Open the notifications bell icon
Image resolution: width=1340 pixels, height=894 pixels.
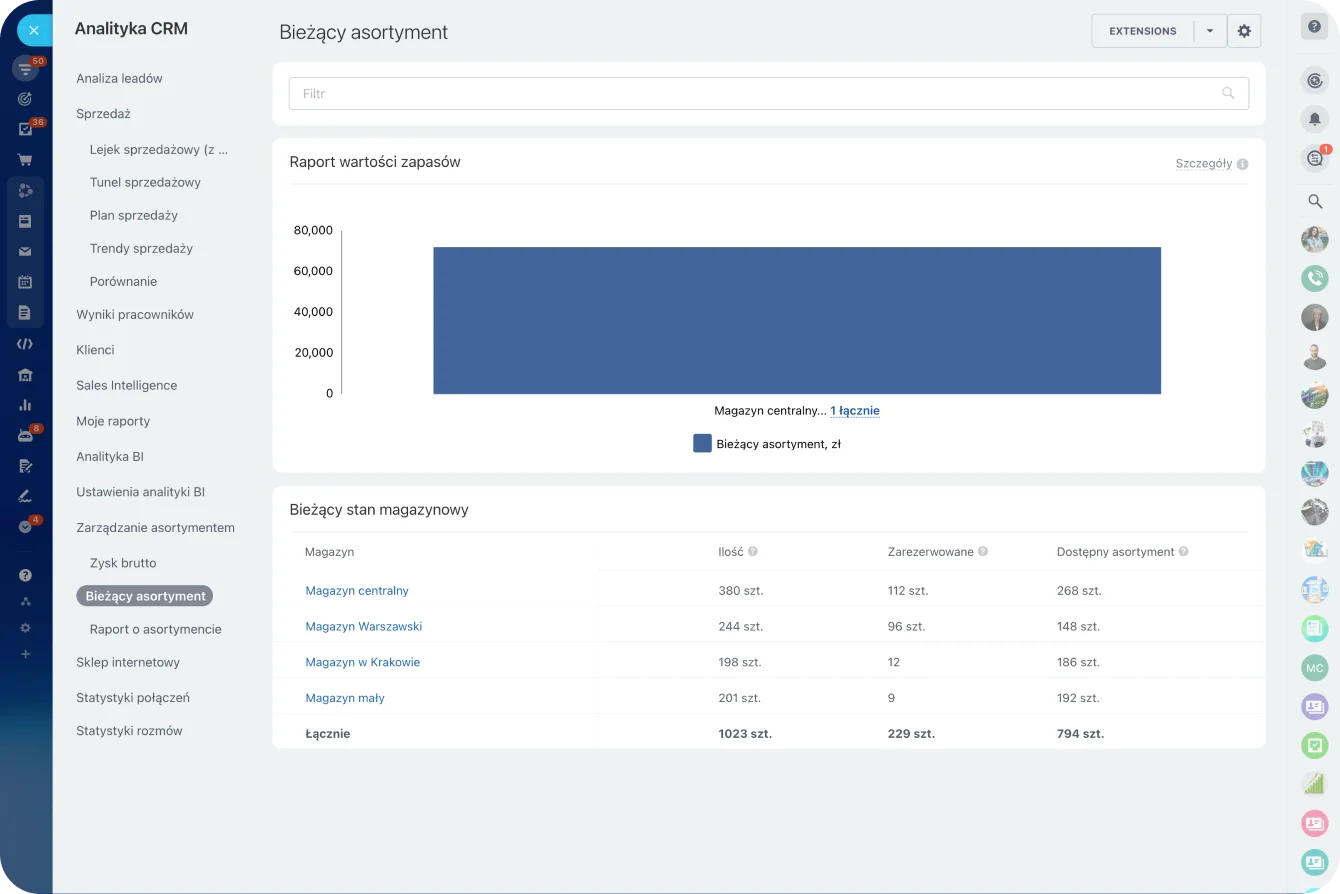1314,119
